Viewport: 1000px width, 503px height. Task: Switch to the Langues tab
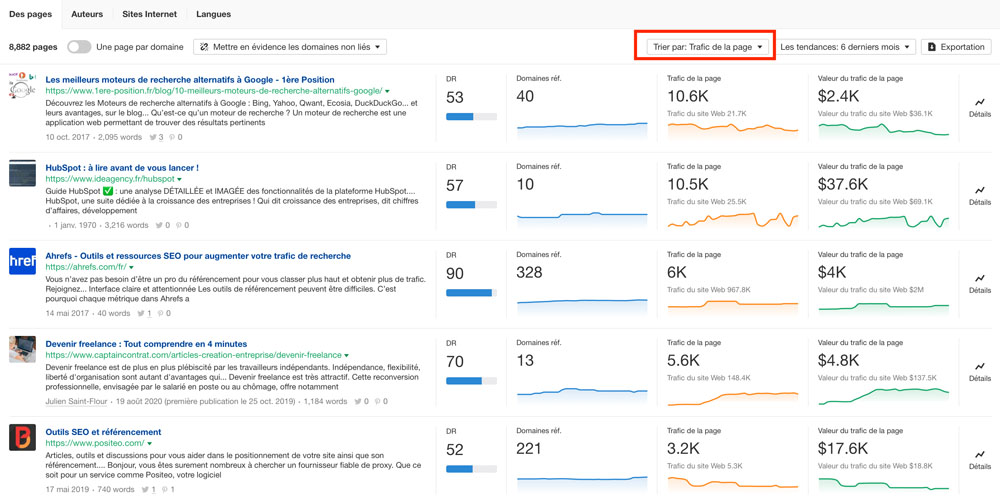coord(214,14)
